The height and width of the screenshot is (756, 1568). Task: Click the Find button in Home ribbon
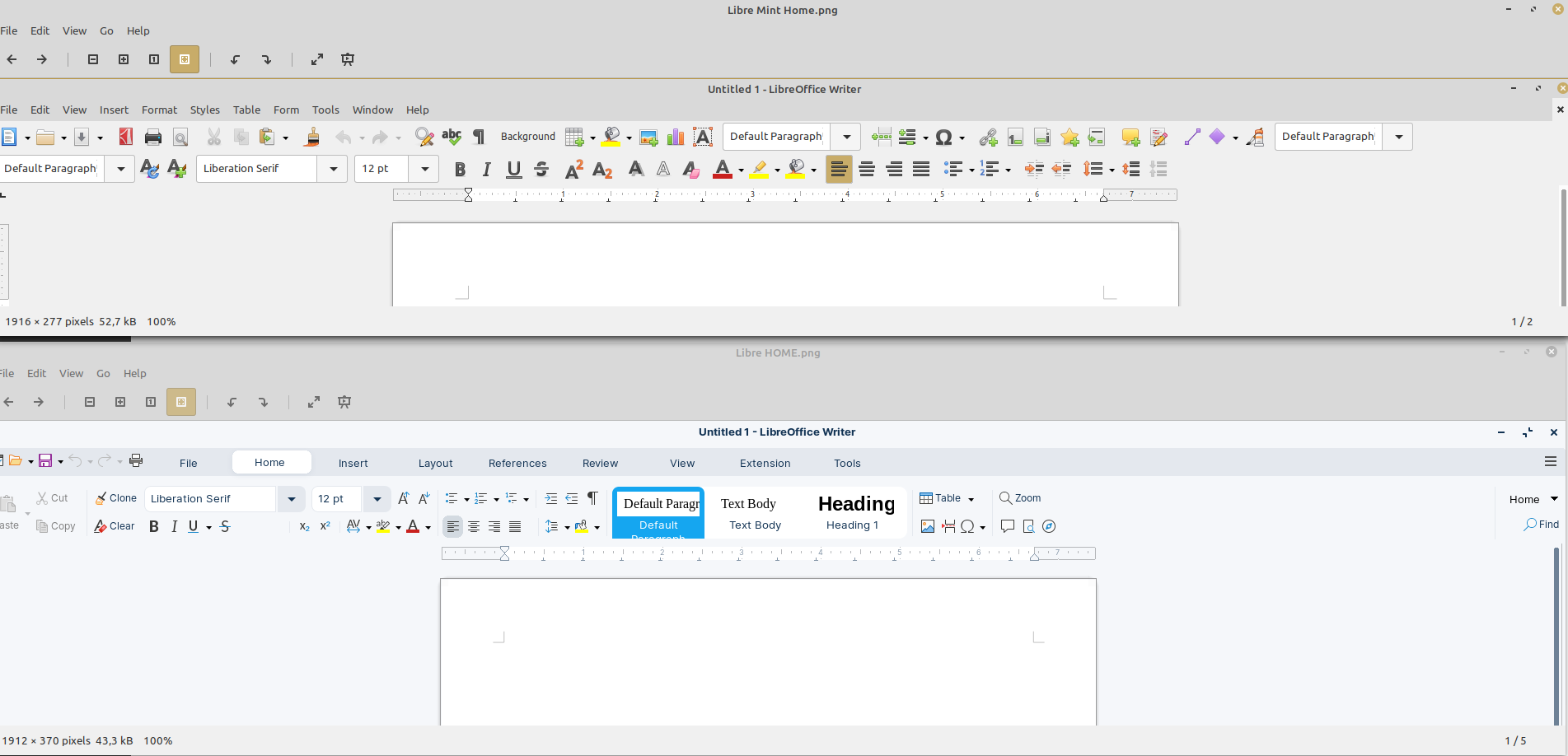coord(1541,525)
